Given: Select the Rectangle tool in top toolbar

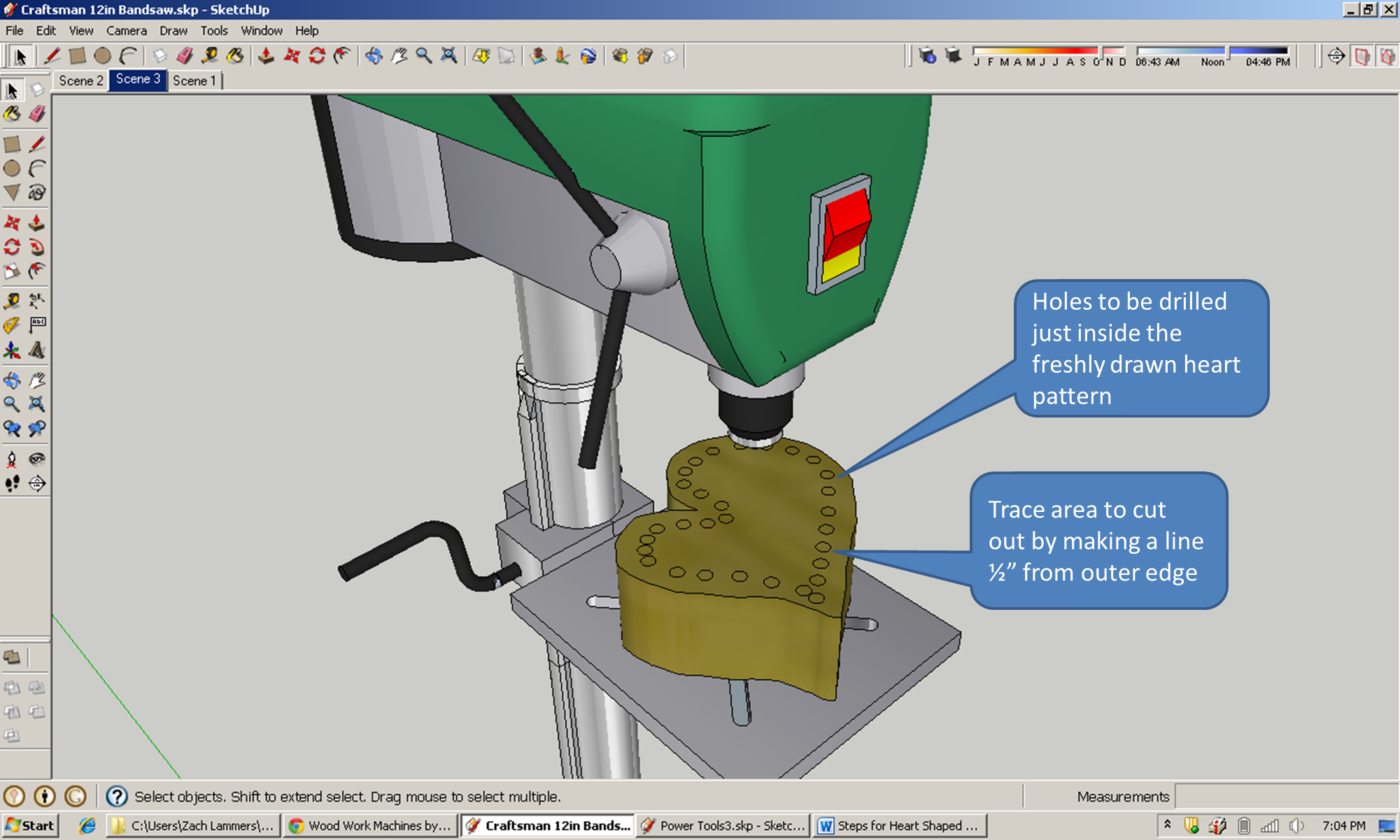Looking at the screenshot, I should click(x=77, y=56).
